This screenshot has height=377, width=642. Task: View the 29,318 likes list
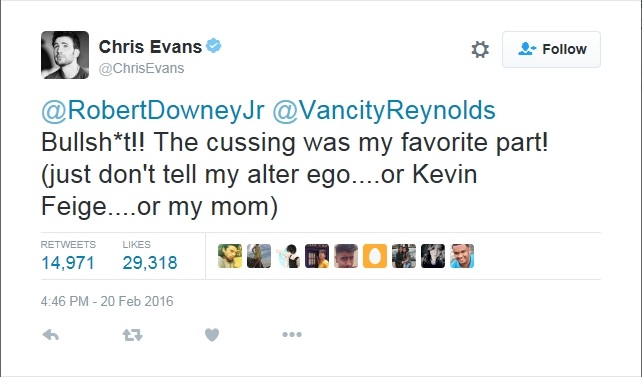(150, 256)
